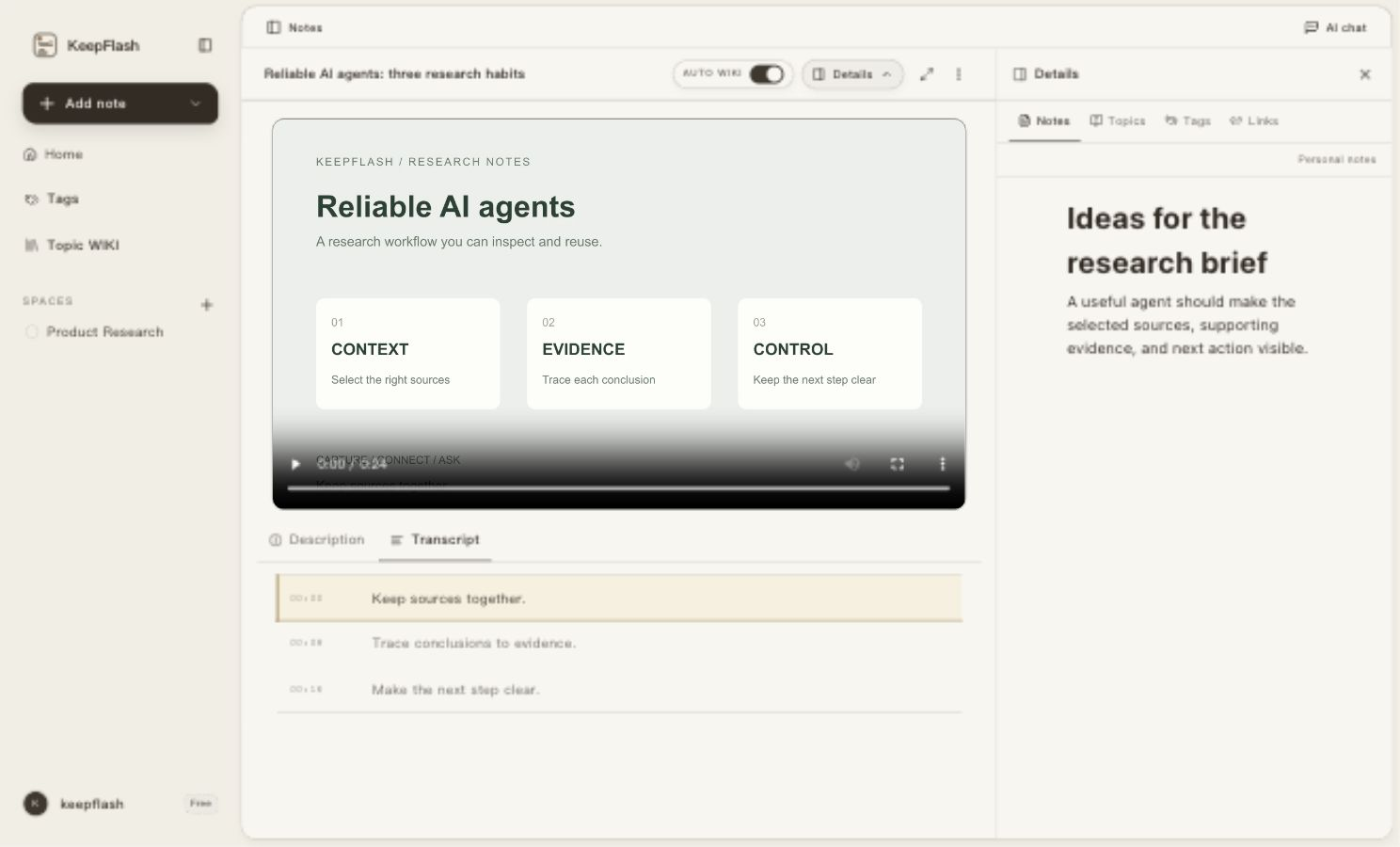The image size is (1400, 847).
Task: Click the keepflash user avatar
Action: [x=36, y=804]
